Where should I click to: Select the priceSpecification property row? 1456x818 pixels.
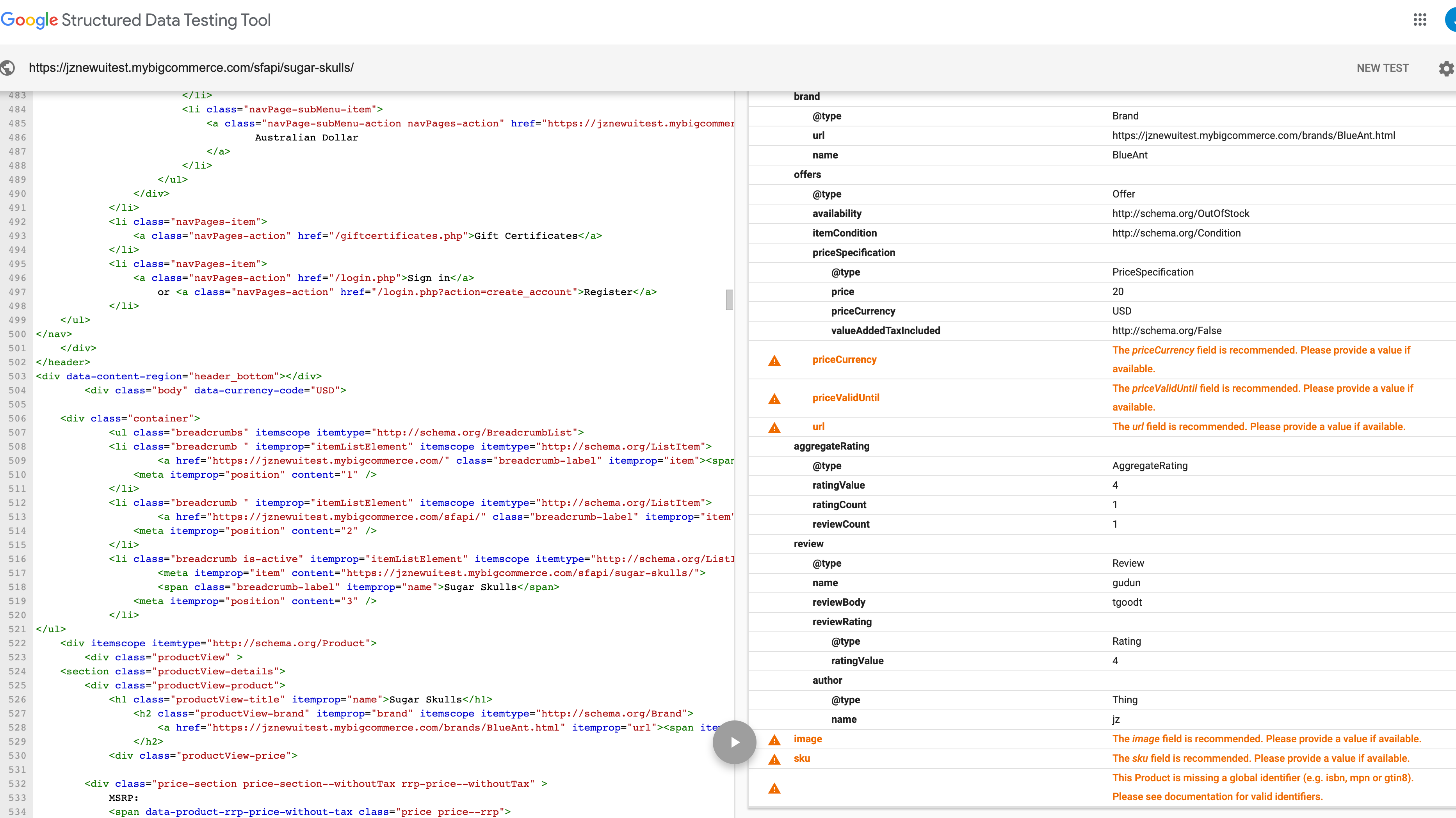1102,253
